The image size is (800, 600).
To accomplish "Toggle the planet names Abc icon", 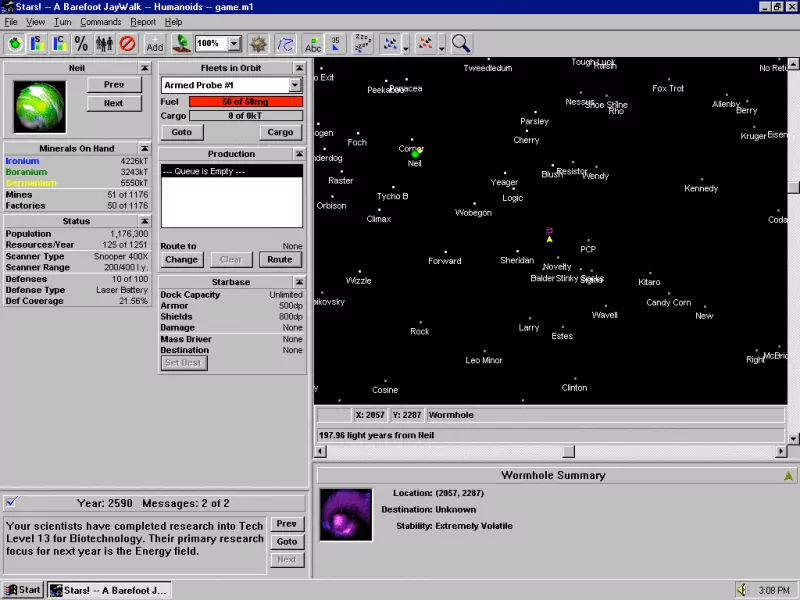I will tap(313, 44).
